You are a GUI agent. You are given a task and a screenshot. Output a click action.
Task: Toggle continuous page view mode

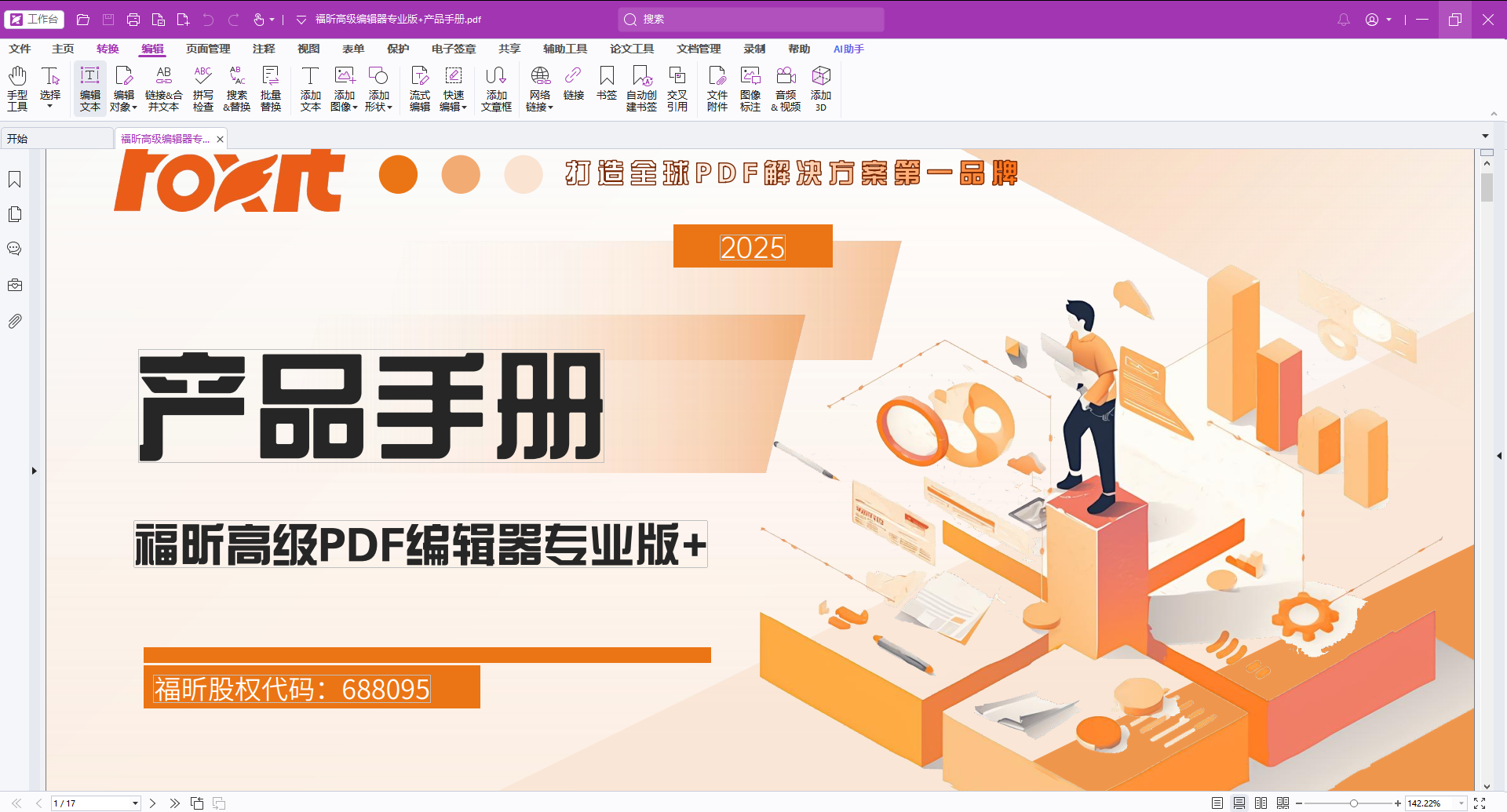click(x=1239, y=803)
